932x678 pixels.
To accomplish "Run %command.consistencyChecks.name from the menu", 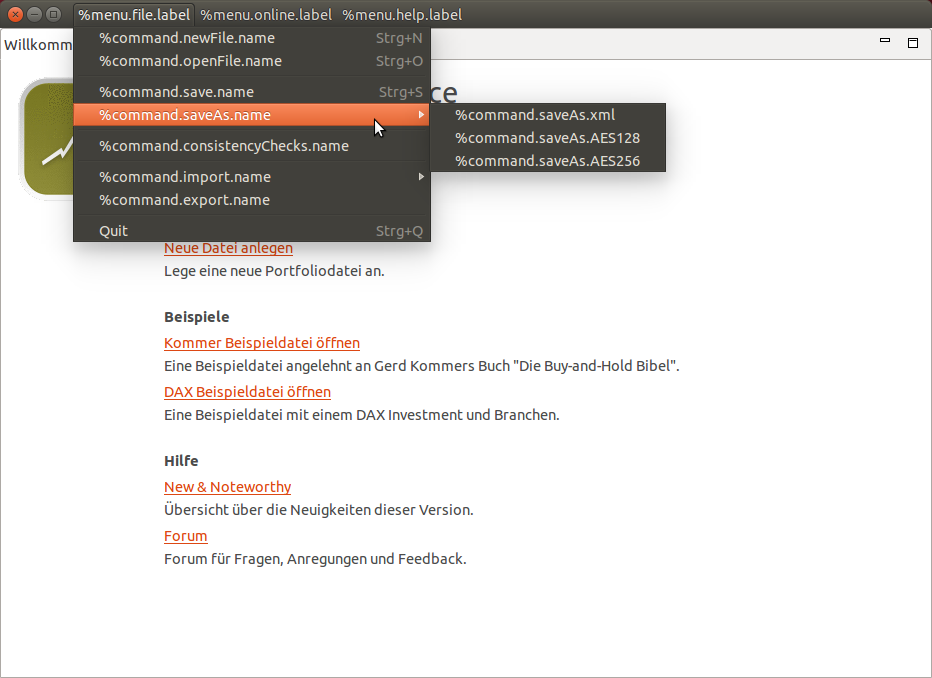I will click(x=224, y=146).
